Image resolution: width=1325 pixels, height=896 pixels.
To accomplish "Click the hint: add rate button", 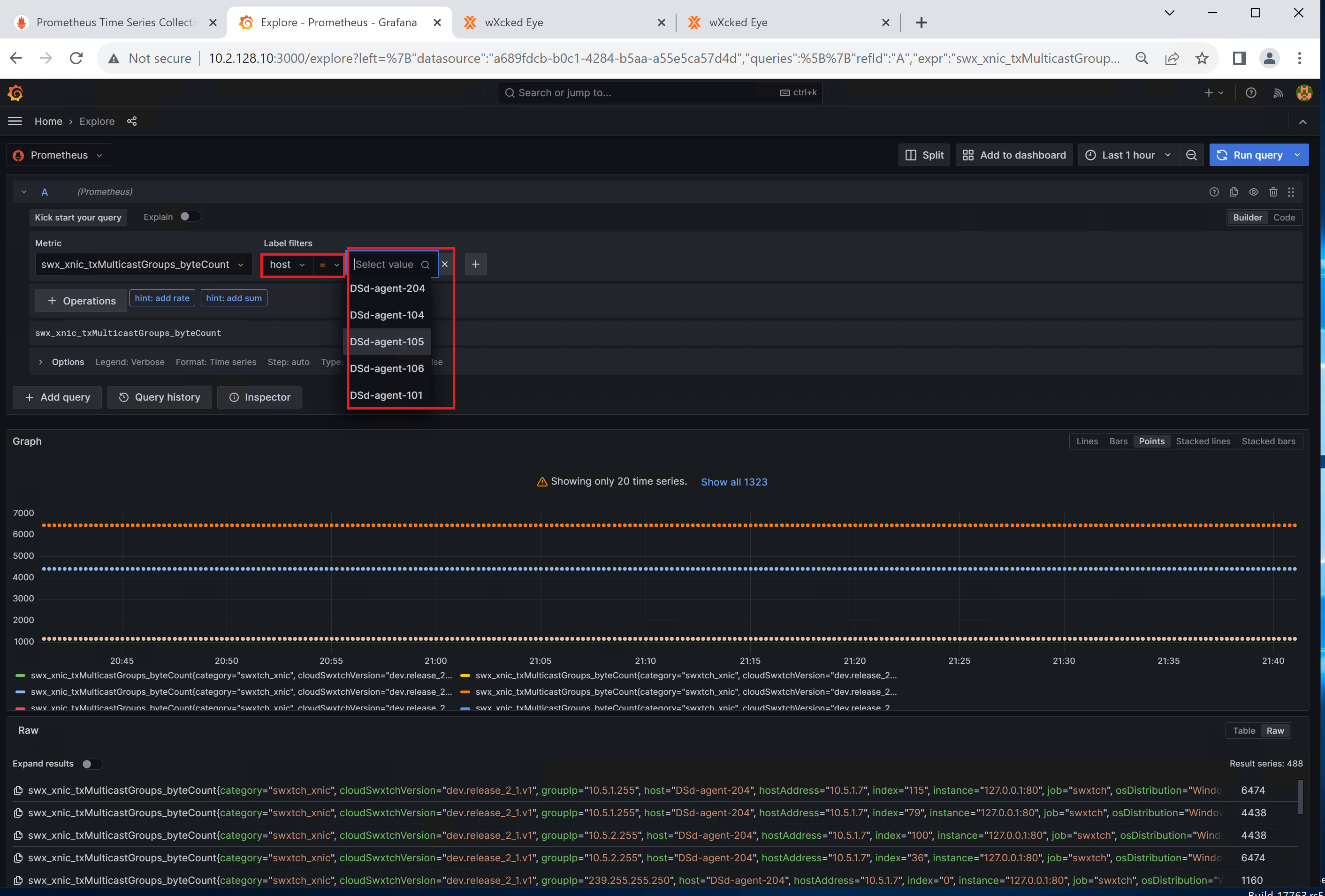I will (162, 298).
